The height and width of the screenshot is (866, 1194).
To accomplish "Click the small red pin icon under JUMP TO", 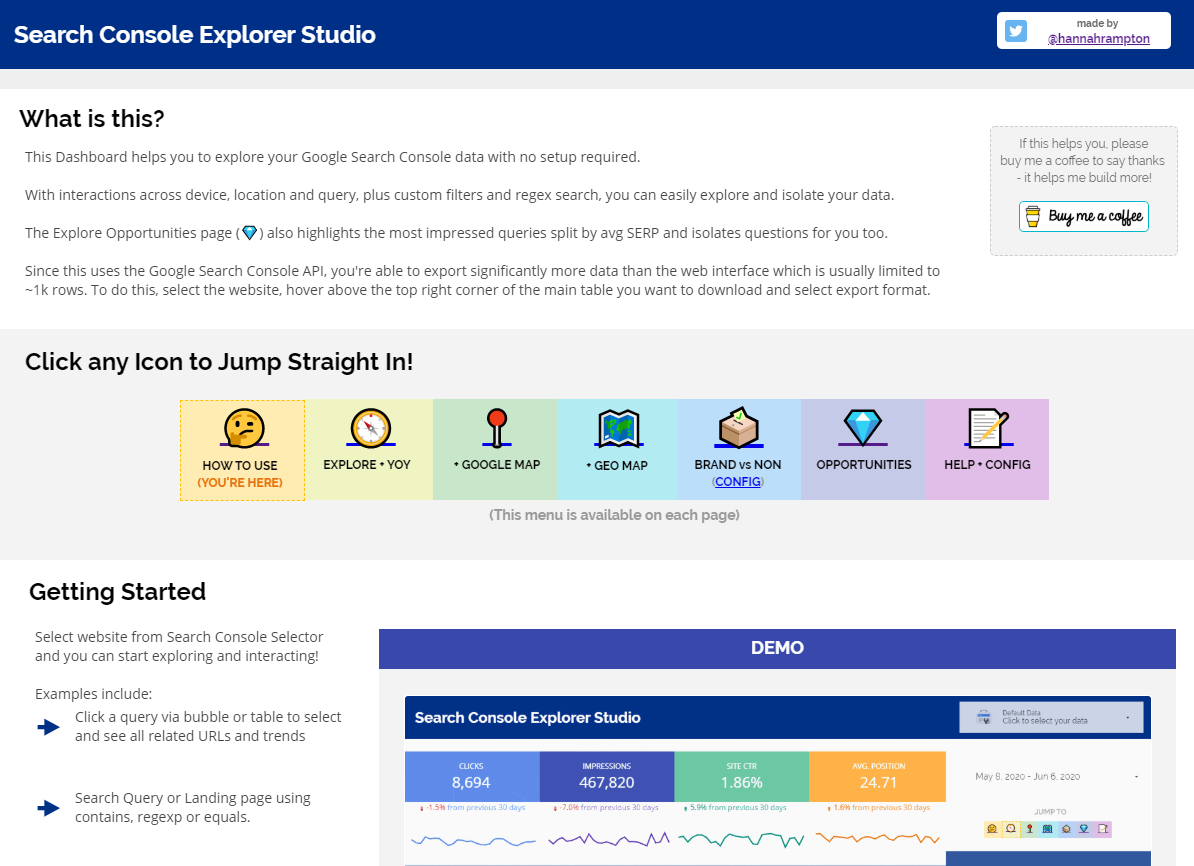I will pos(1030,829).
